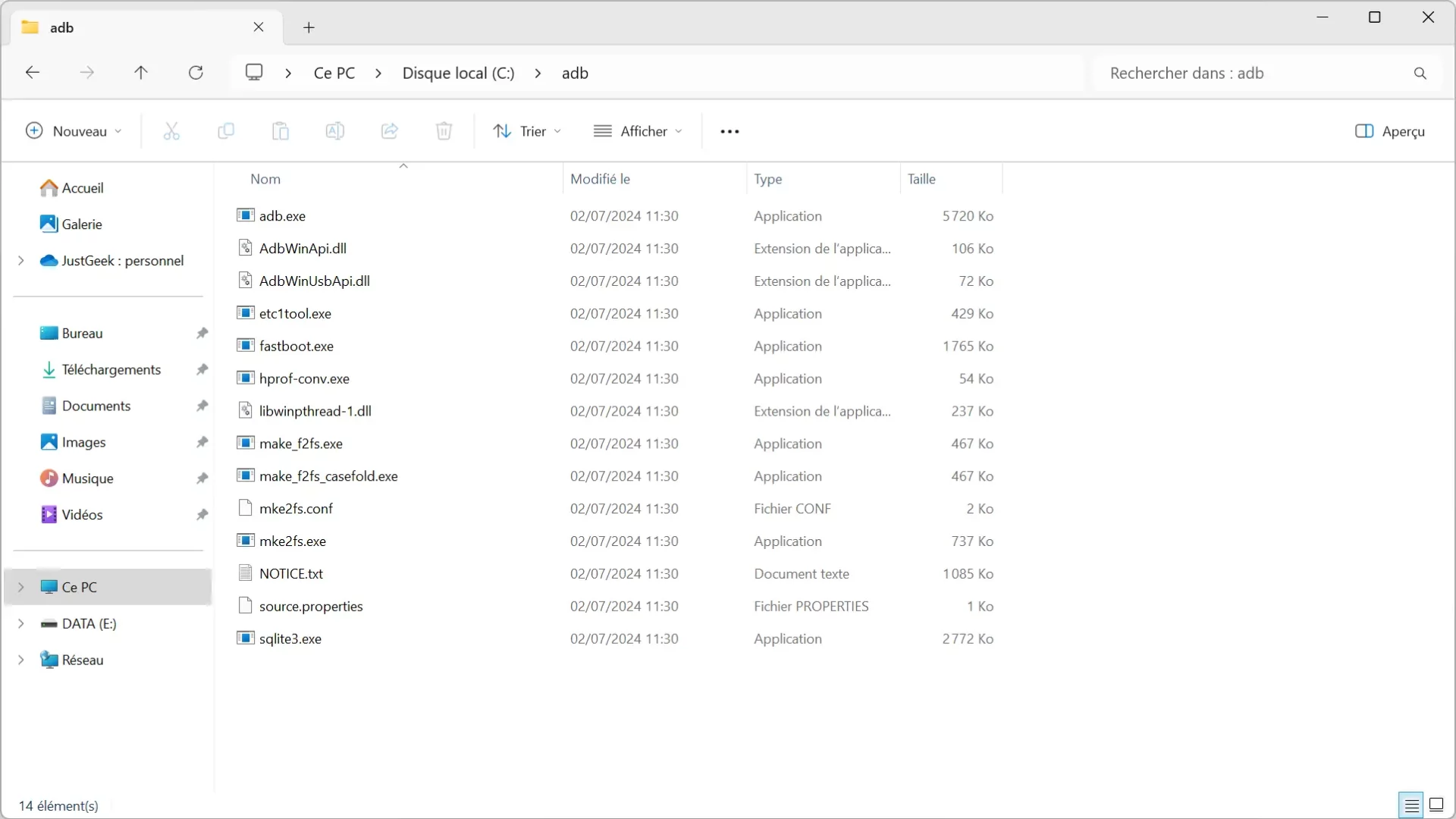The height and width of the screenshot is (819, 1456).
Task: Select source.properties file
Action: point(311,606)
